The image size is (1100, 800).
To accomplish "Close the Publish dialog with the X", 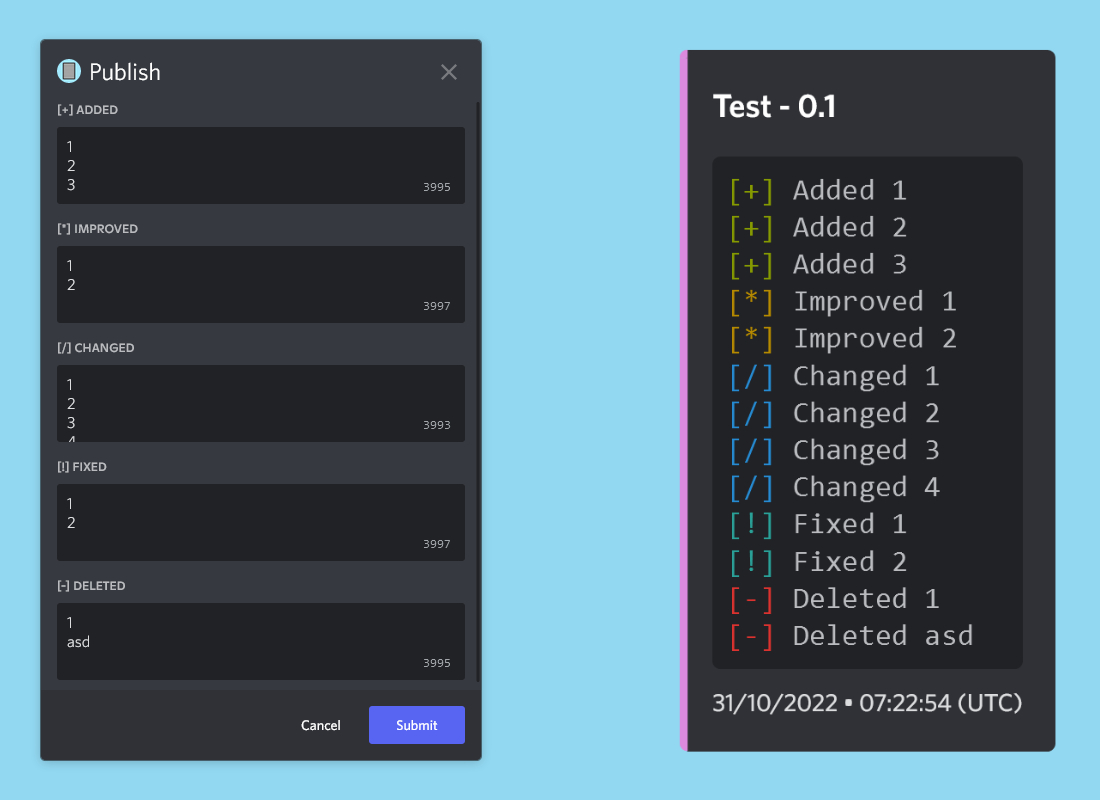I will pyautogui.click(x=449, y=72).
